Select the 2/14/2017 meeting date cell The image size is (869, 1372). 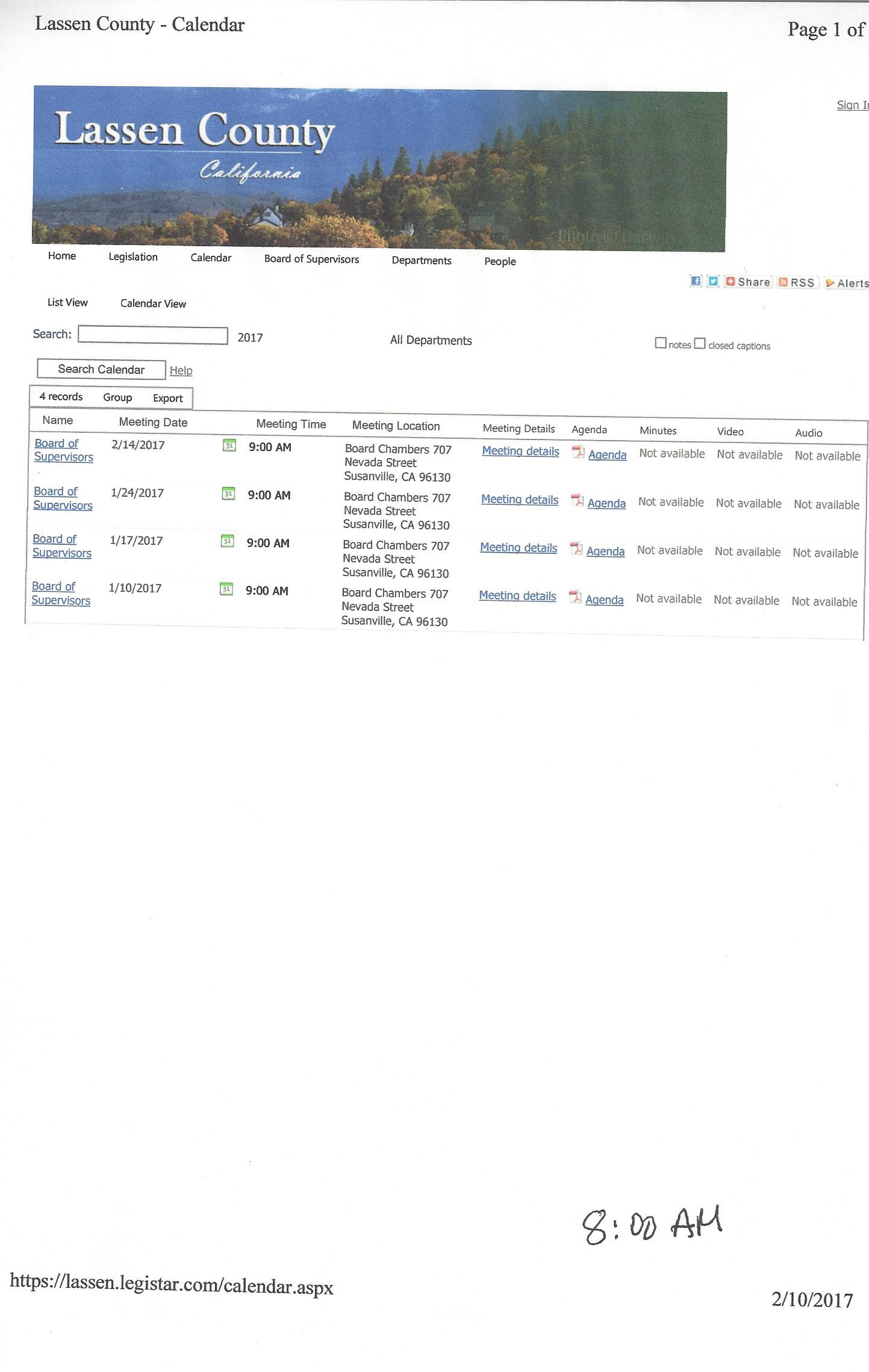pyautogui.click(x=138, y=445)
